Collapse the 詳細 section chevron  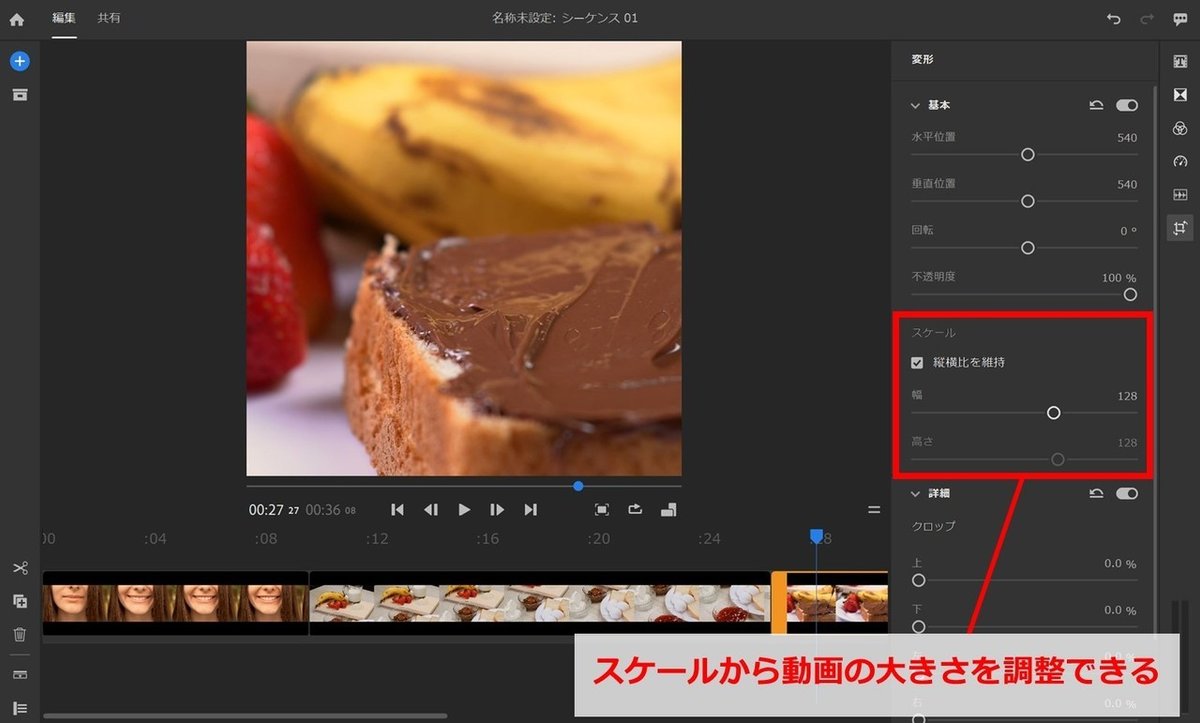tap(915, 492)
